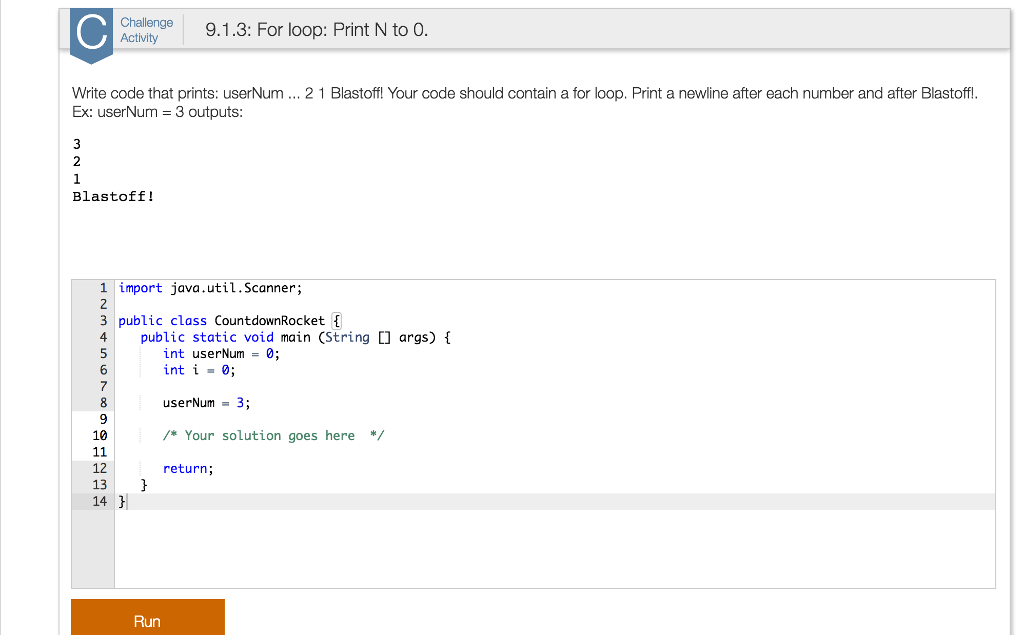Click line number 1 in the gutter
The height and width of the screenshot is (635, 1024).
[99, 288]
